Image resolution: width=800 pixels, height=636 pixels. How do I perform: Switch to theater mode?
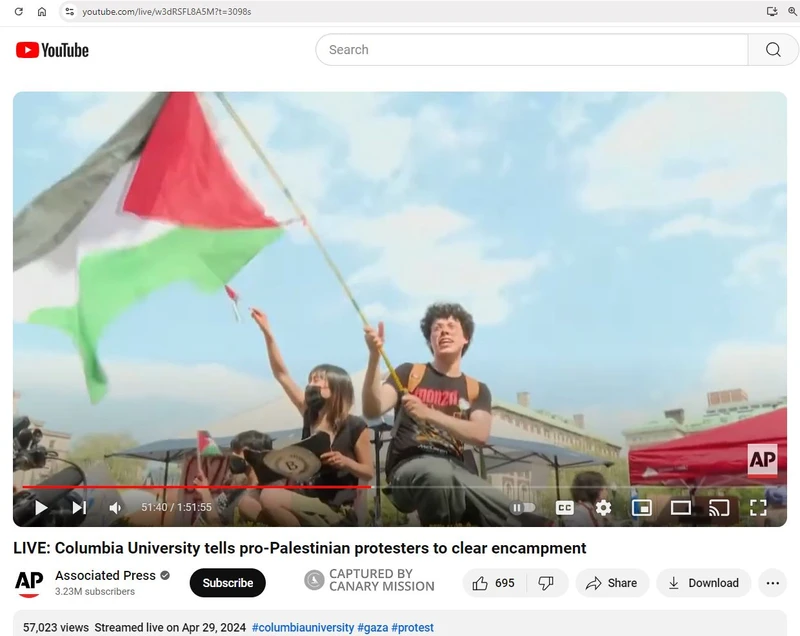(681, 508)
